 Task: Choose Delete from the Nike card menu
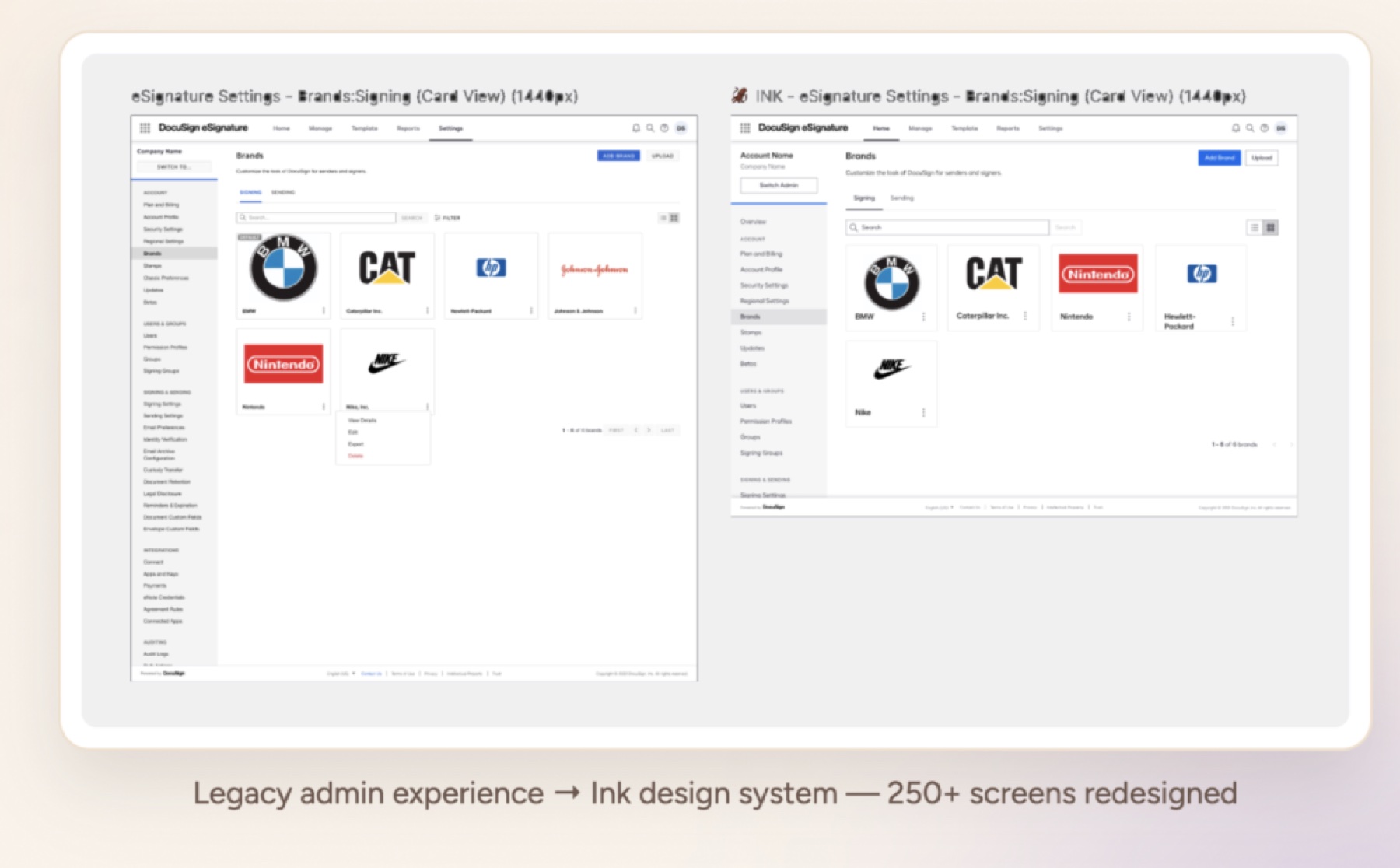coord(355,456)
